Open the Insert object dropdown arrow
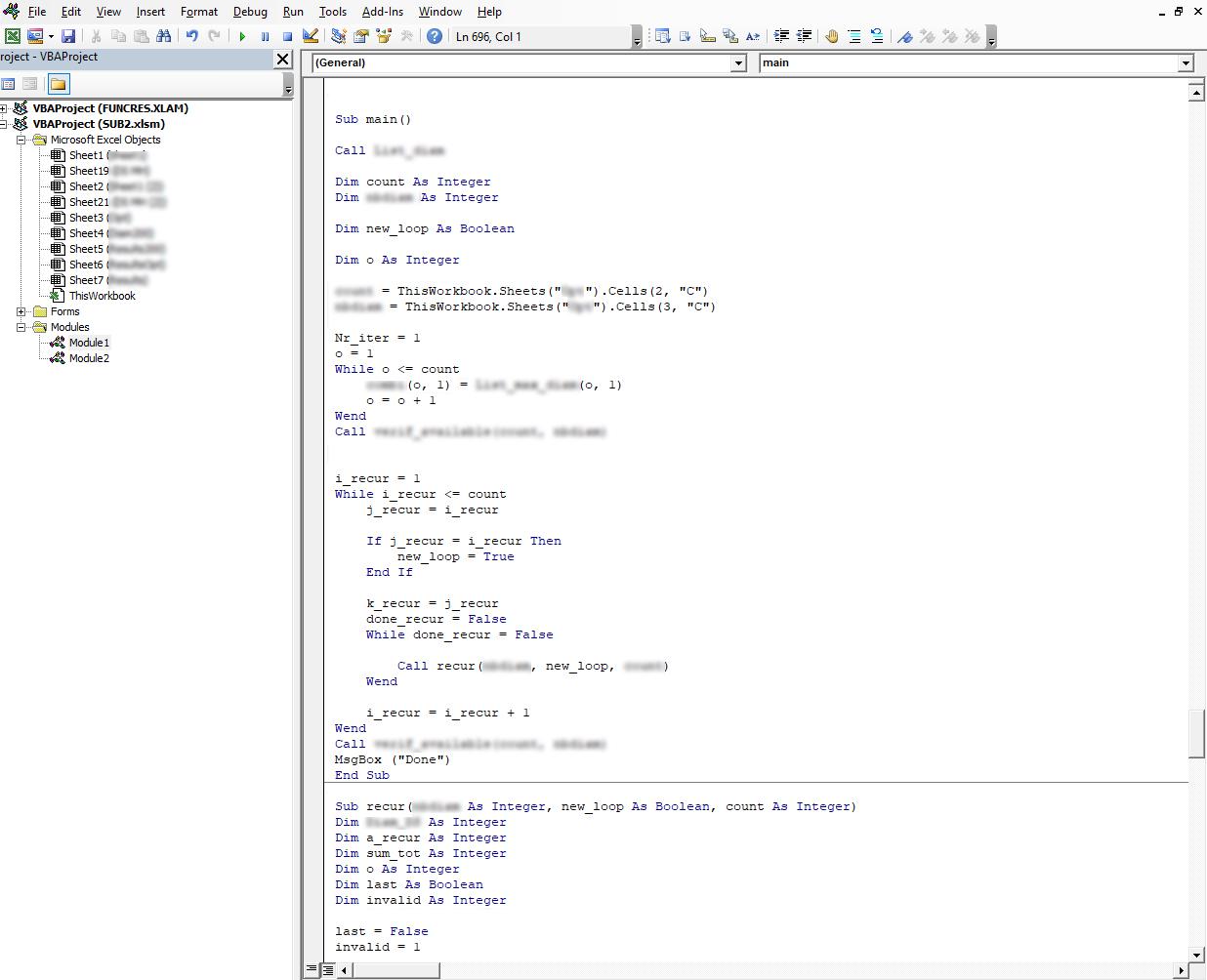The width and height of the screenshot is (1207, 980). click(51, 36)
